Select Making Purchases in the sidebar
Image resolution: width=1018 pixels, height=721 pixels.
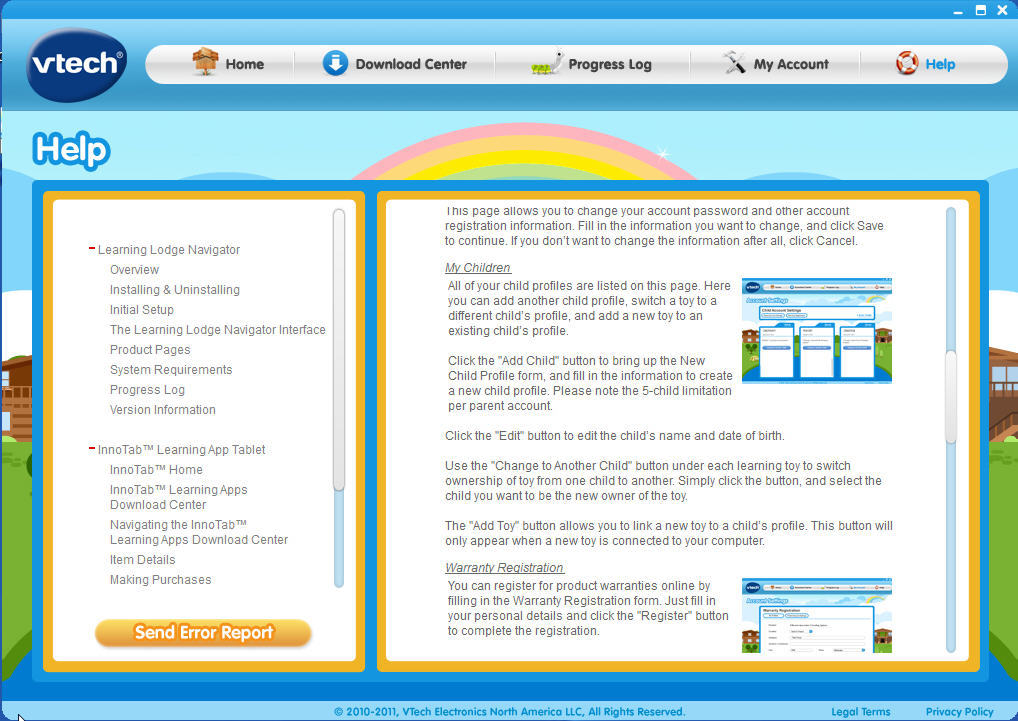[160, 579]
